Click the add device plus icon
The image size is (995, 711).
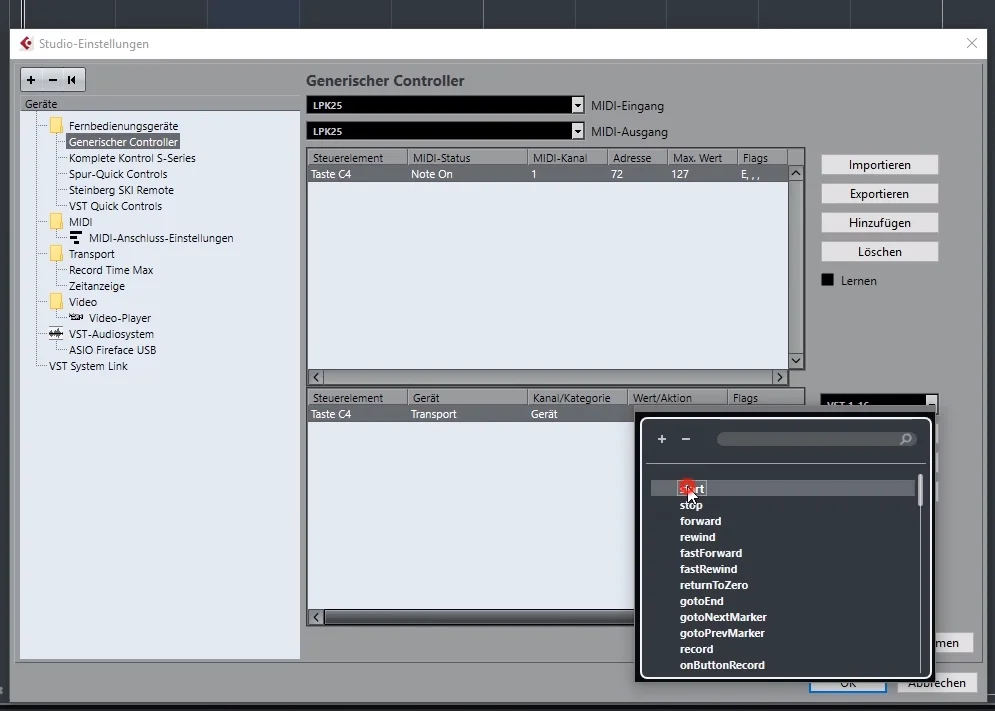pyautogui.click(x=31, y=80)
